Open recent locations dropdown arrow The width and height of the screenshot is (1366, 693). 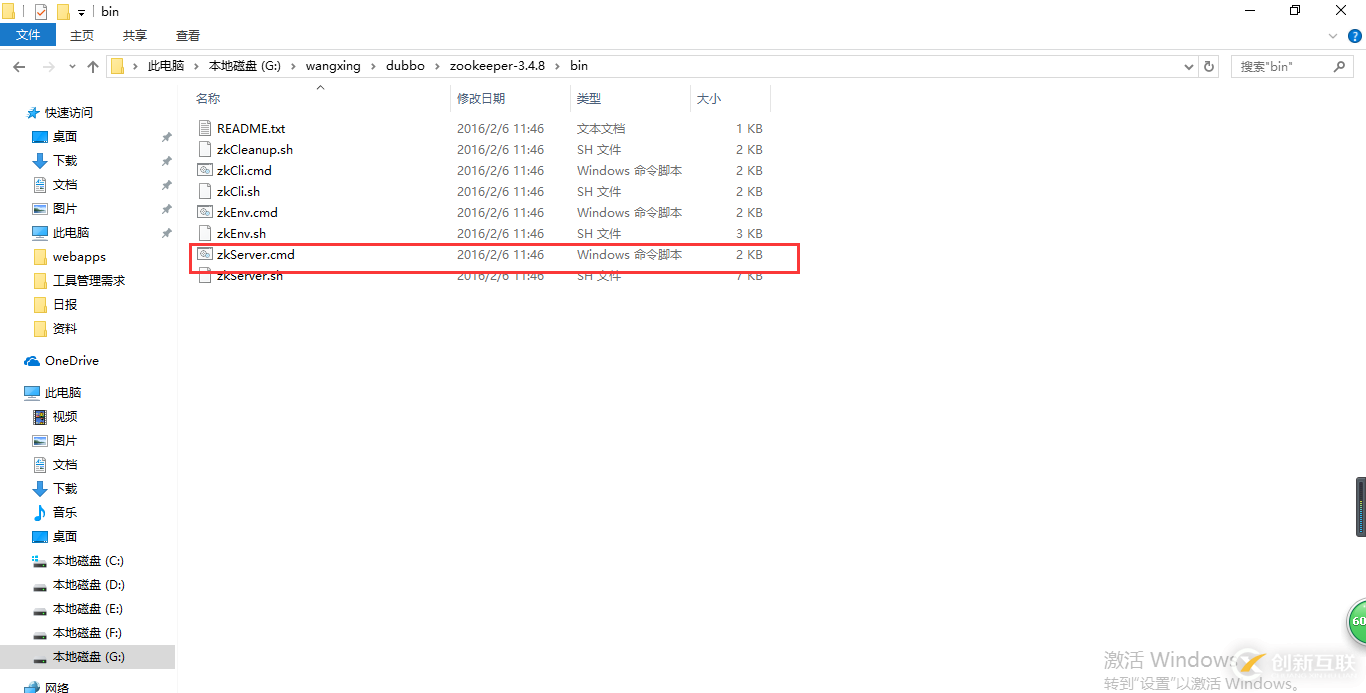coord(72,66)
